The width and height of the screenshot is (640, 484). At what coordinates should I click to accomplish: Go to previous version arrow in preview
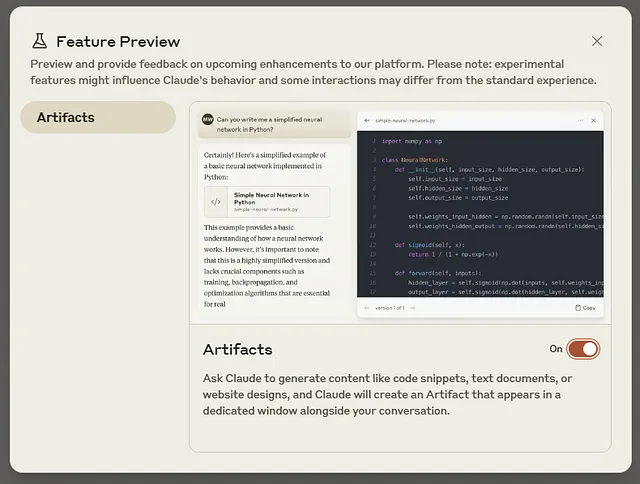click(x=367, y=308)
